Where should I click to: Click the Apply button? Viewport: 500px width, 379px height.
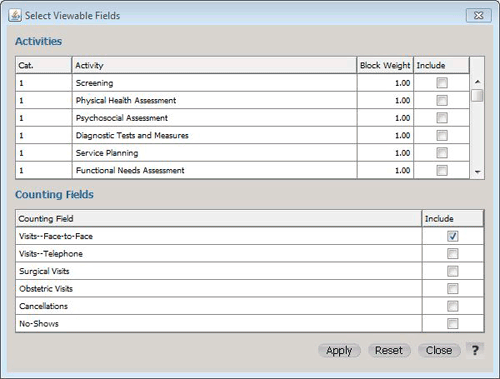pyautogui.click(x=339, y=350)
